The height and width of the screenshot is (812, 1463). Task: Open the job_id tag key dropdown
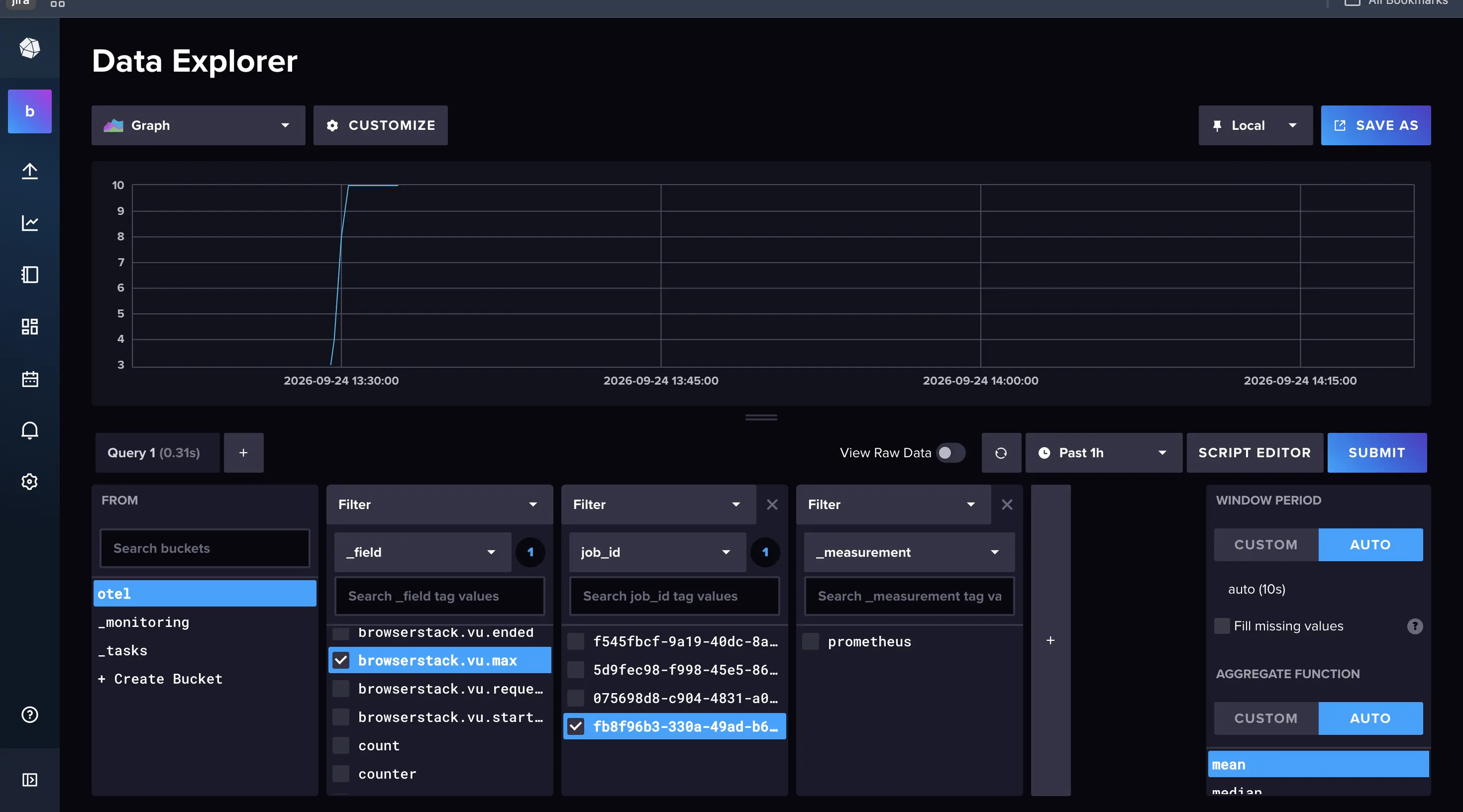[657, 552]
